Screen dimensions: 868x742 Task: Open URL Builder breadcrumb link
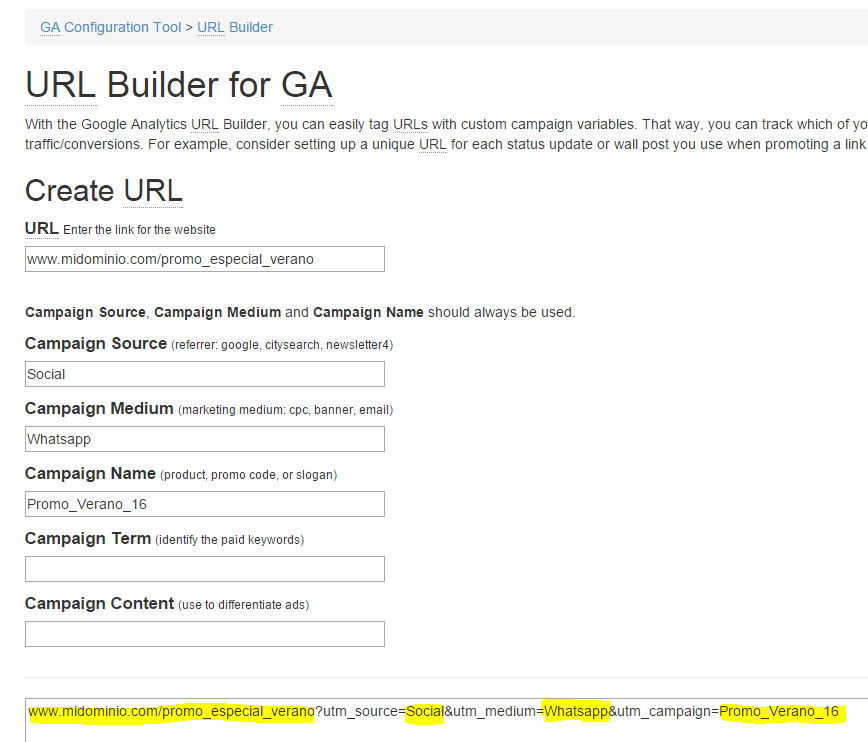(235, 27)
